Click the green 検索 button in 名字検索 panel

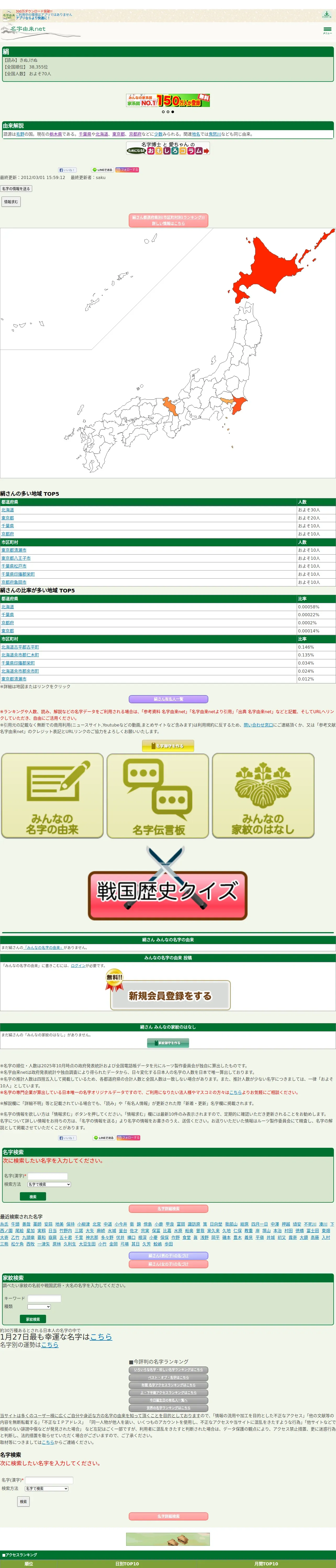pos(33,1197)
